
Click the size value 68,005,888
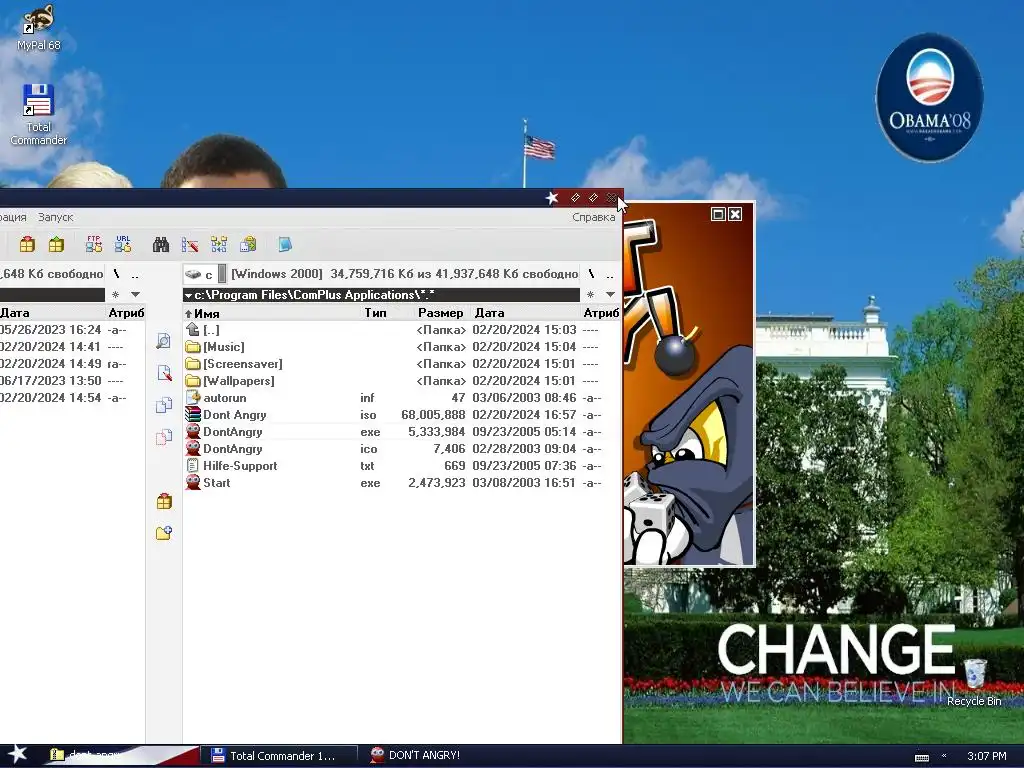(433, 415)
